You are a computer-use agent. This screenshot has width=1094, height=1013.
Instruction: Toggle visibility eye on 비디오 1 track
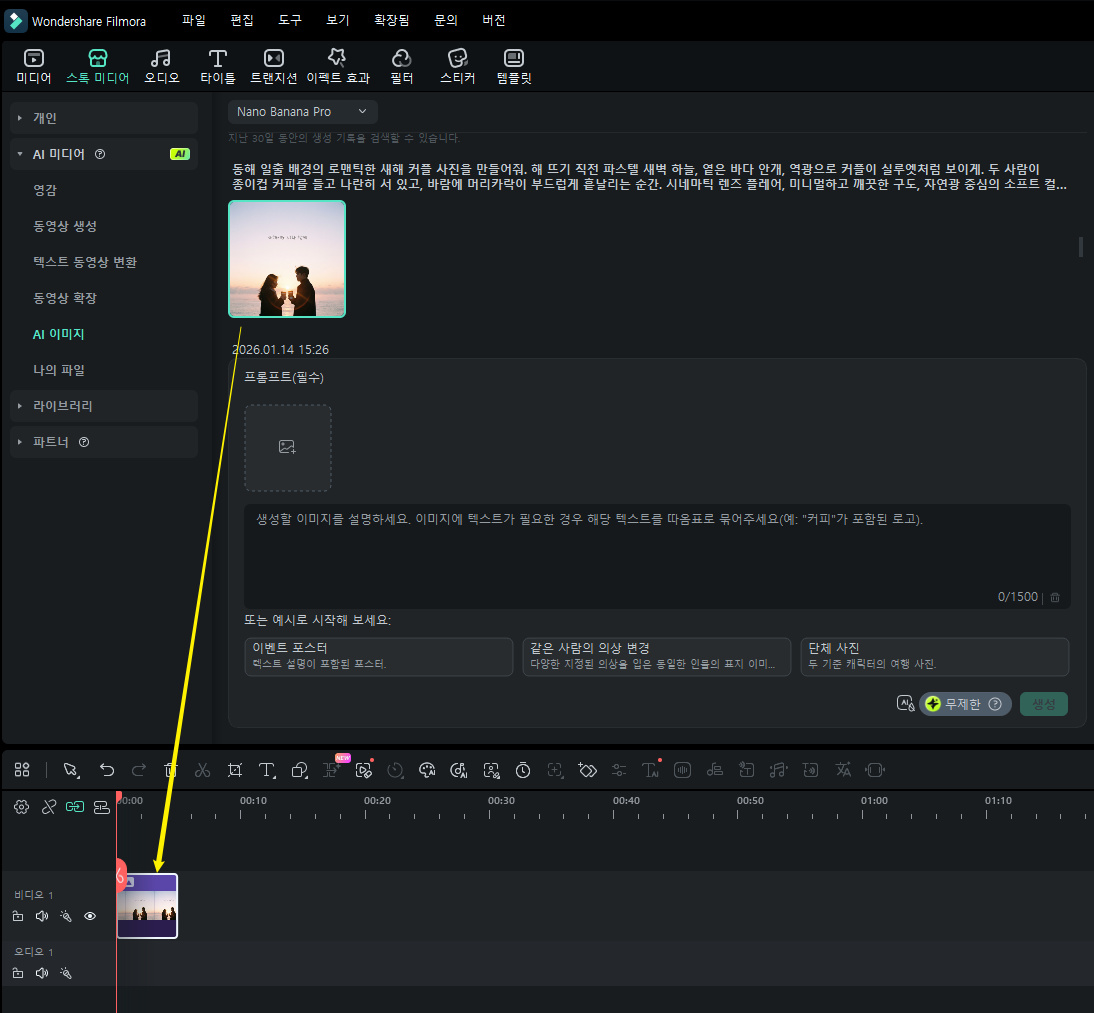(90, 916)
